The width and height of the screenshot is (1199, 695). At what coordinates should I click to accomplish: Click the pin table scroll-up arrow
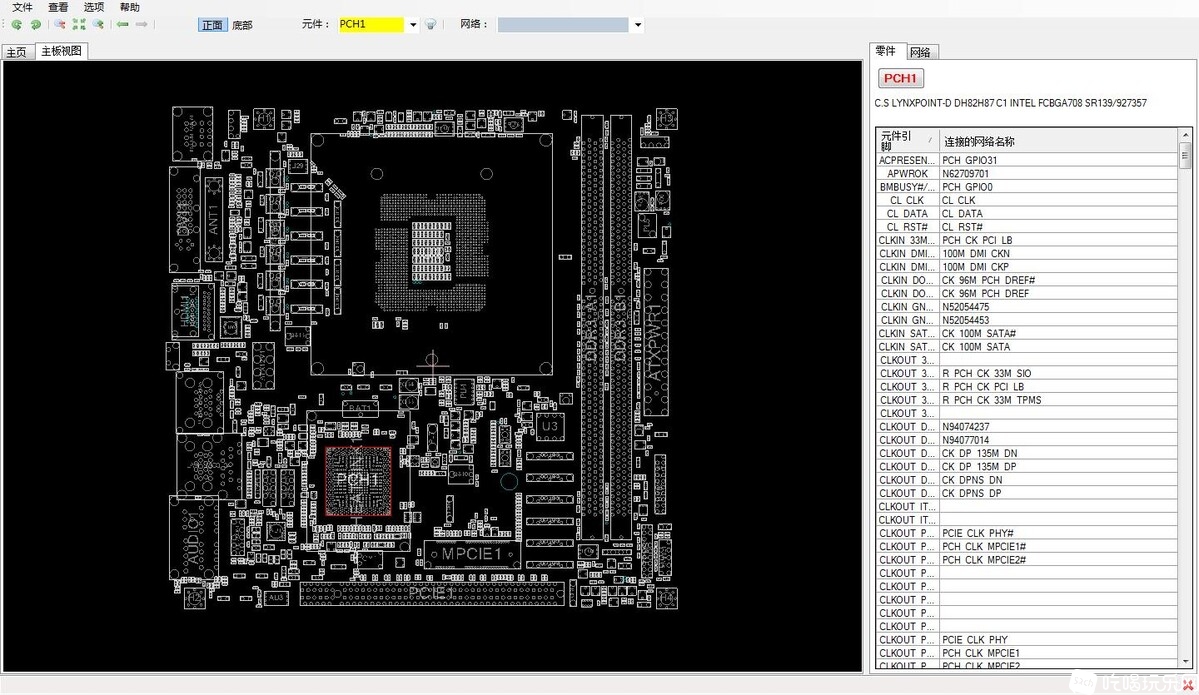tap(1185, 135)
